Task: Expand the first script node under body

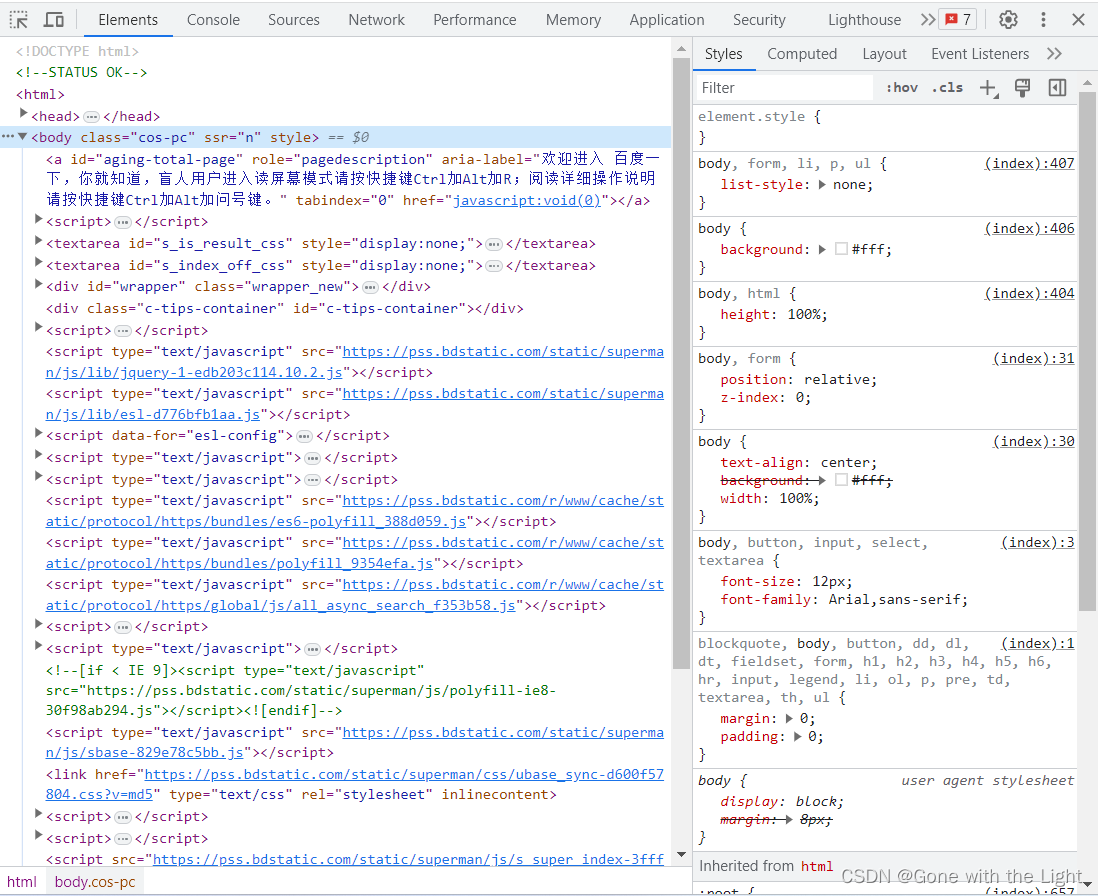Action: pyautogui.click(x=39, y=220)
